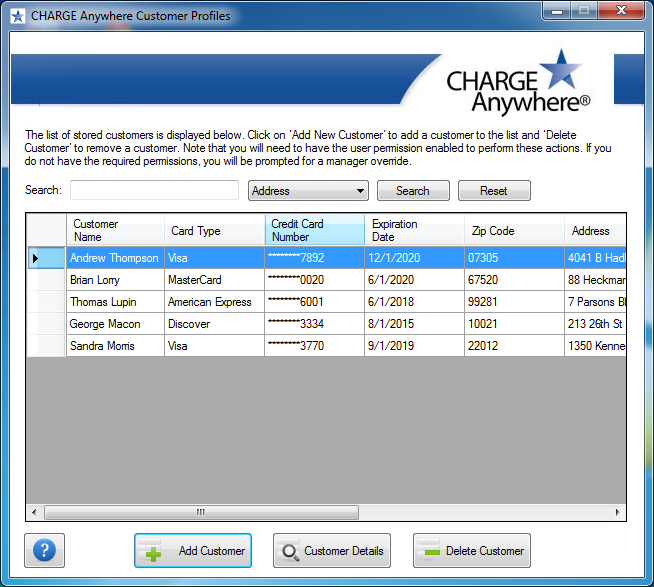Sort by Address column header
Image resolution: width=654 pixels, height=587 pixels.
(595, 230)
